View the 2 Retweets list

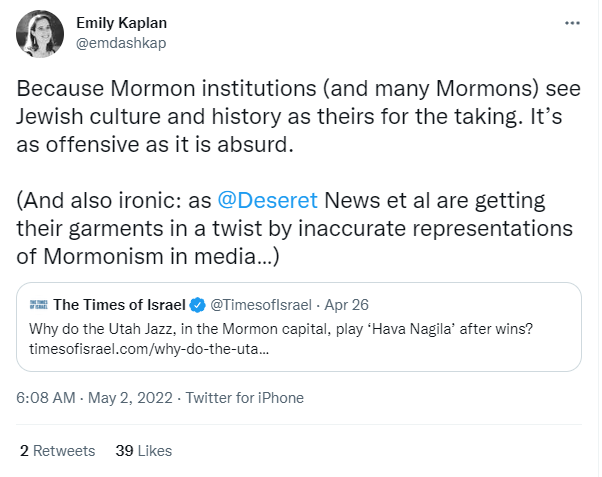[57, 450]
